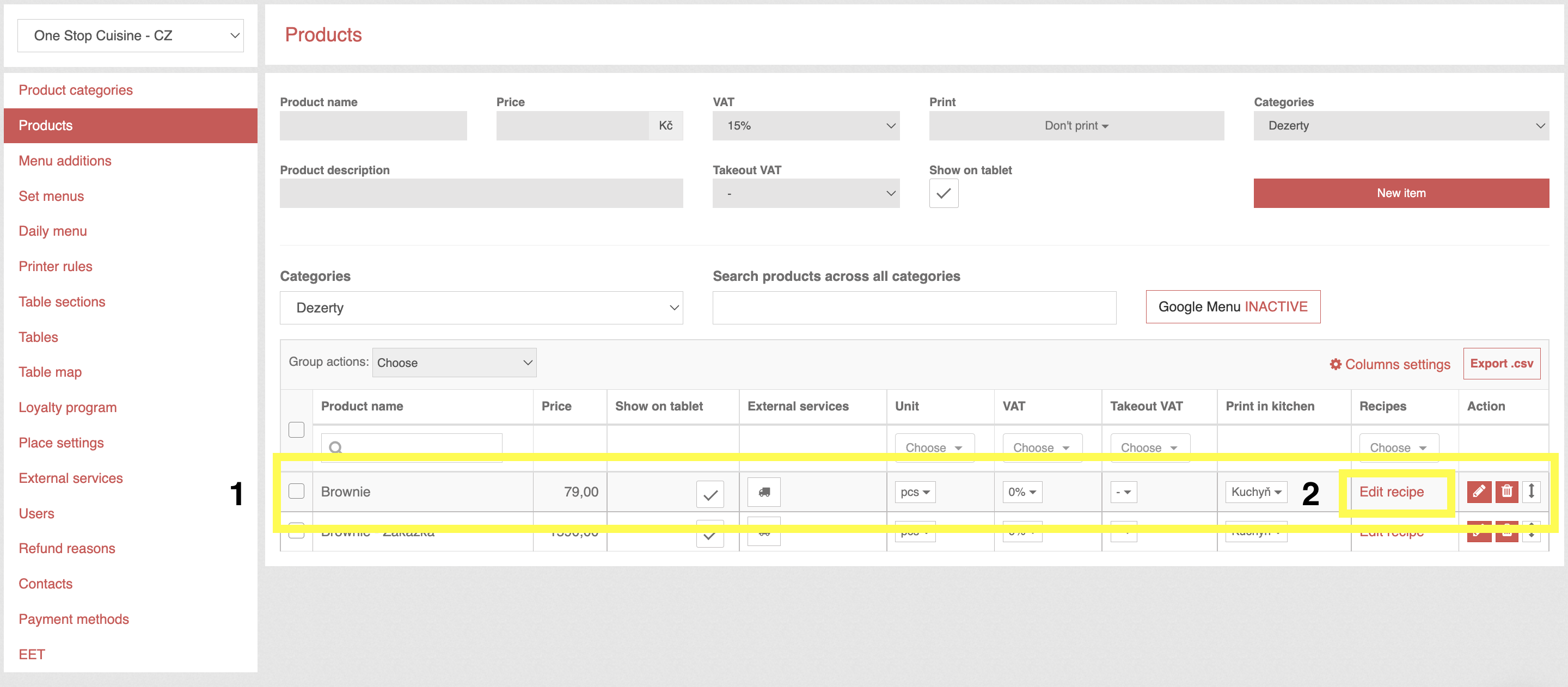The image size is (1568, 687).
Task: Click the Price column header
Action: tap(556, 406)
